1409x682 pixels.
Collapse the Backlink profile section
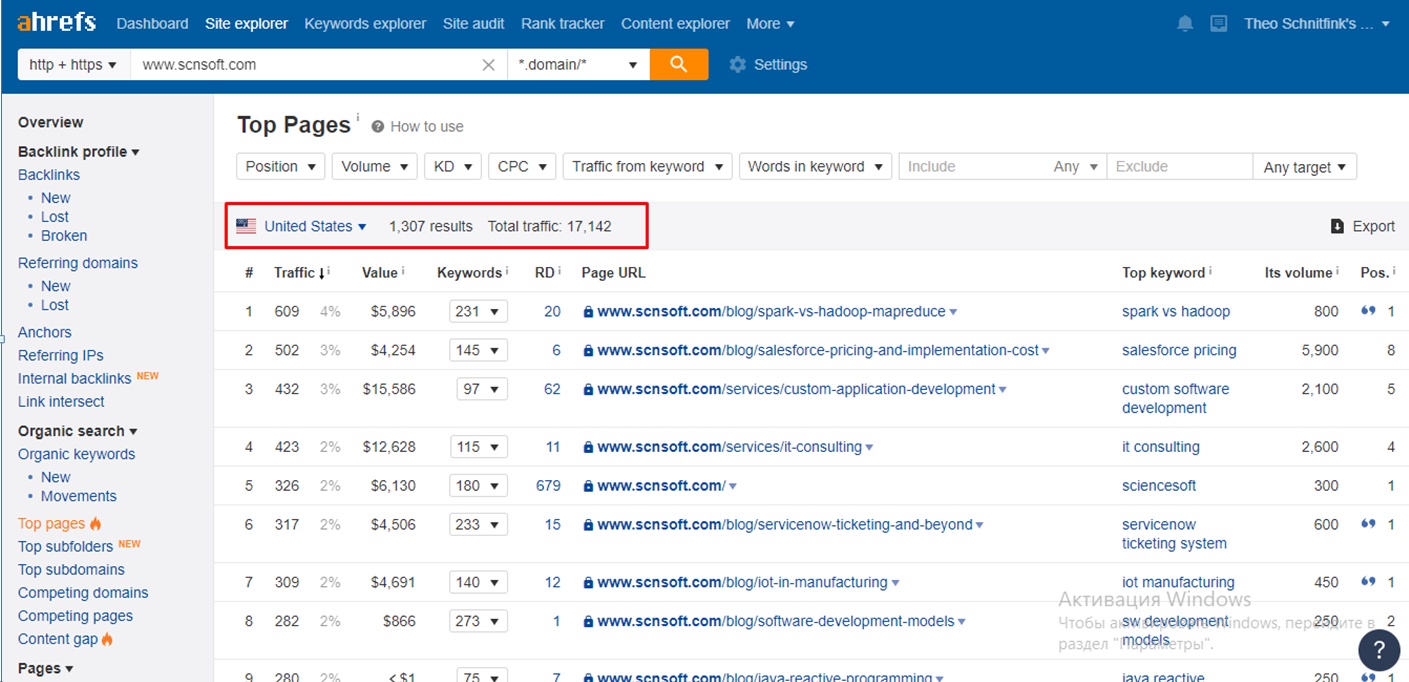click(78, 152)
